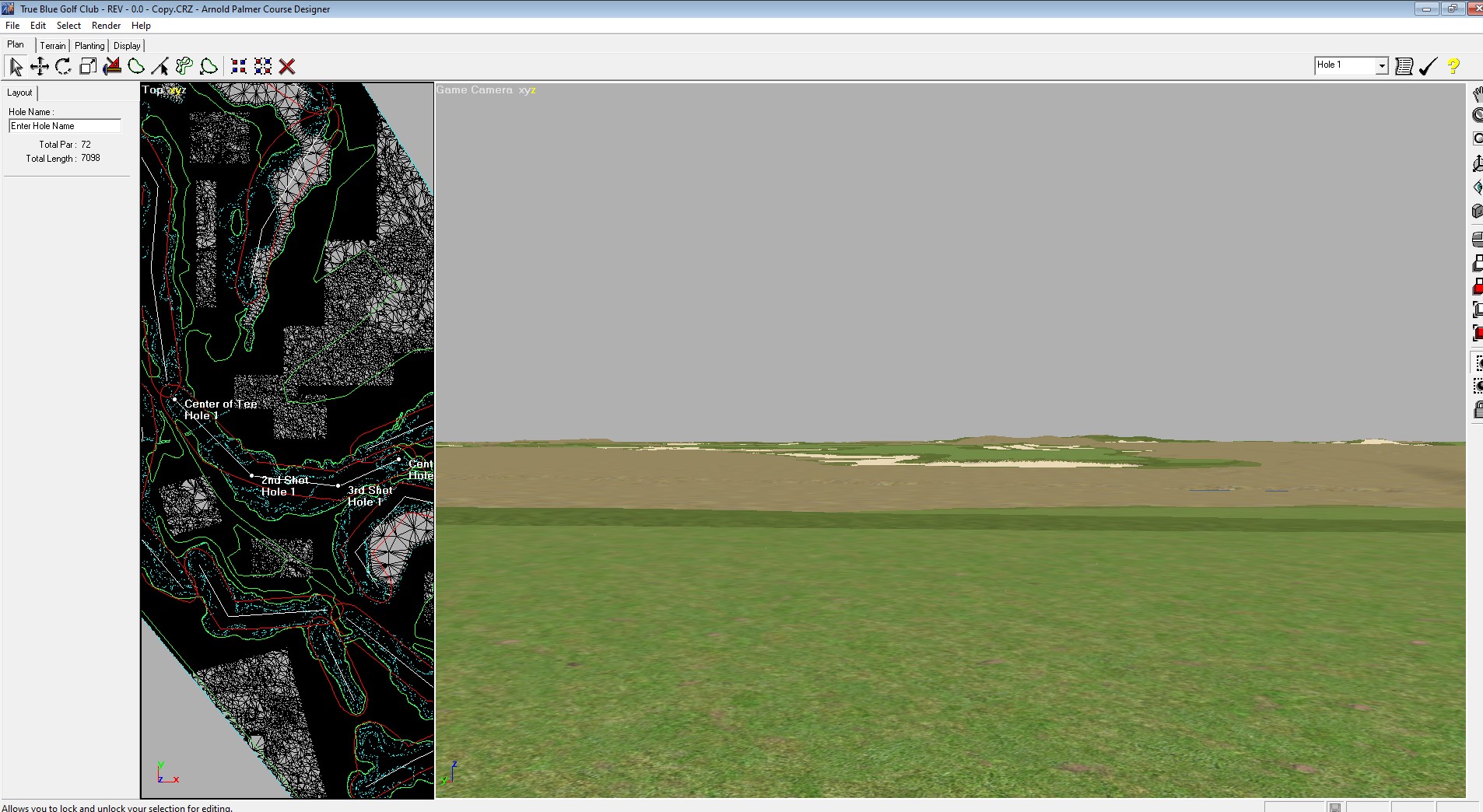This screenshot has height=812, width=1483.
Task: Open the File menu
Action: (12, 26)
